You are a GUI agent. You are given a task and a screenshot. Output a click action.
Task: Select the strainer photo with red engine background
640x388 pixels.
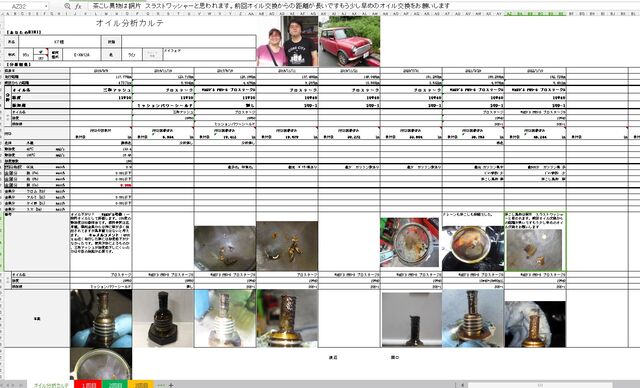(x=410, y=242)
